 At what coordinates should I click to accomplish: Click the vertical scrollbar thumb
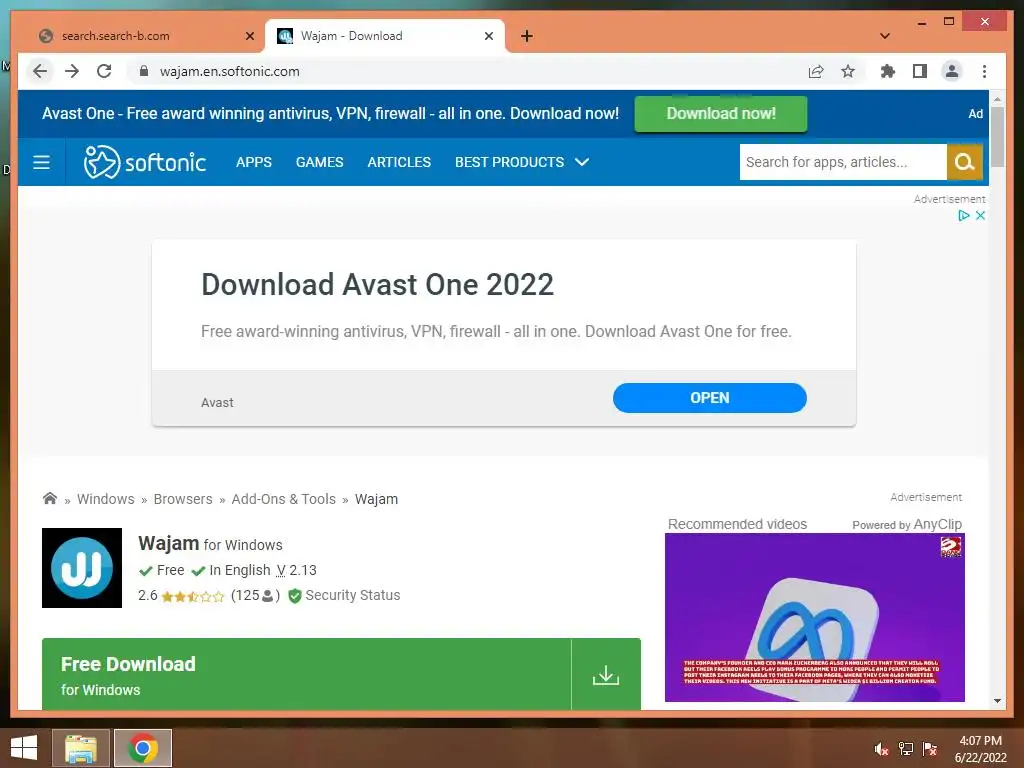click(x=997, y=137)
